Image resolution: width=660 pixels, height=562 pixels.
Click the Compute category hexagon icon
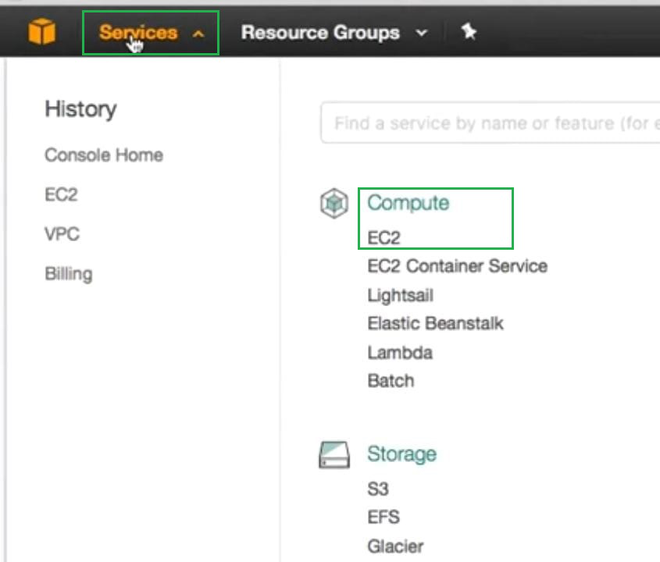tap(333, 204)
